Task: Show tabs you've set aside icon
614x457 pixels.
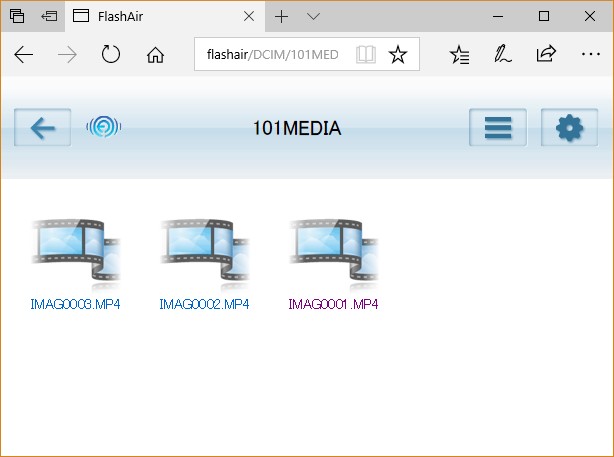Action: (17, 16)
